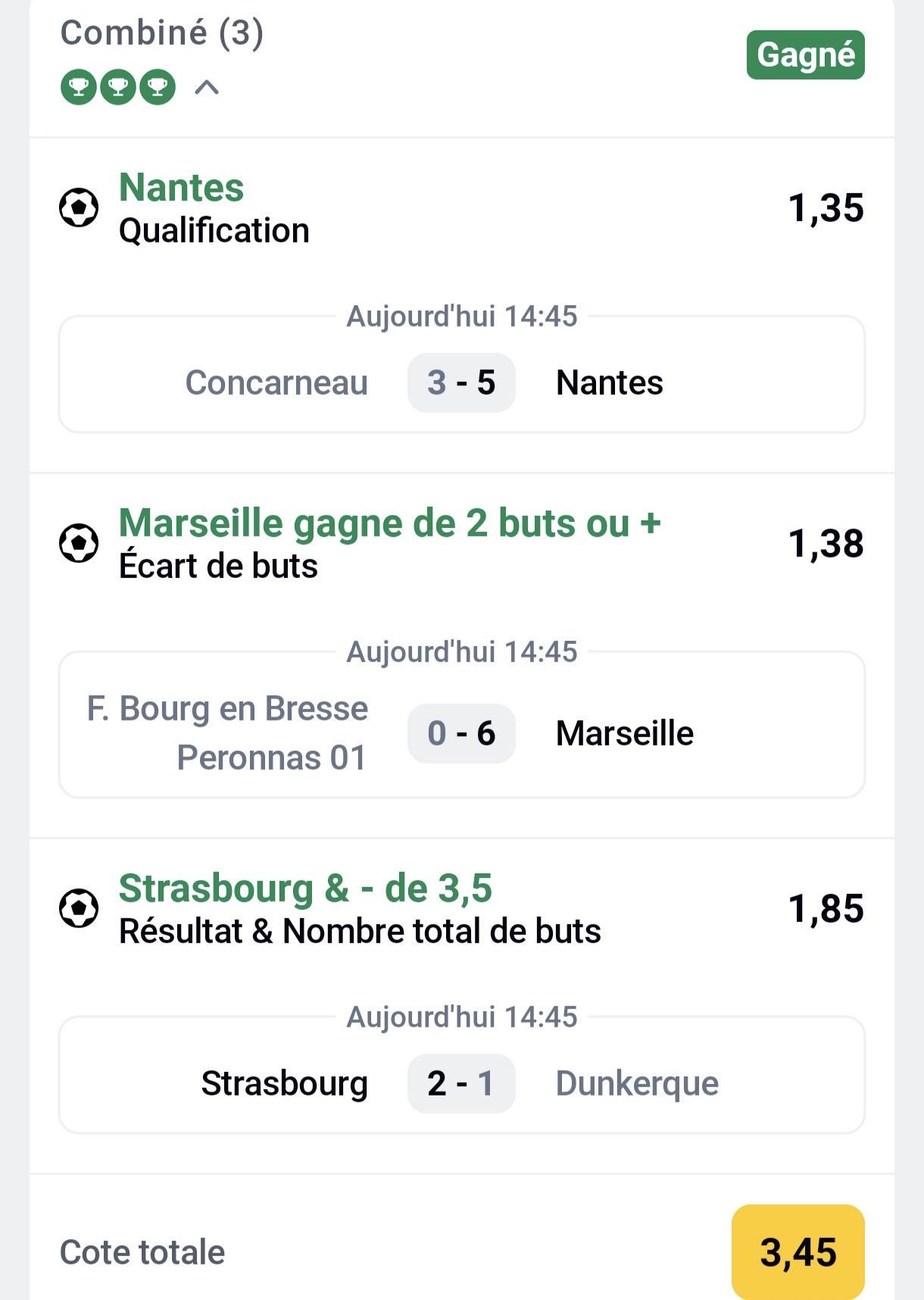Select the Concarneau team name
924x1300 pixels.
[276, 383]
